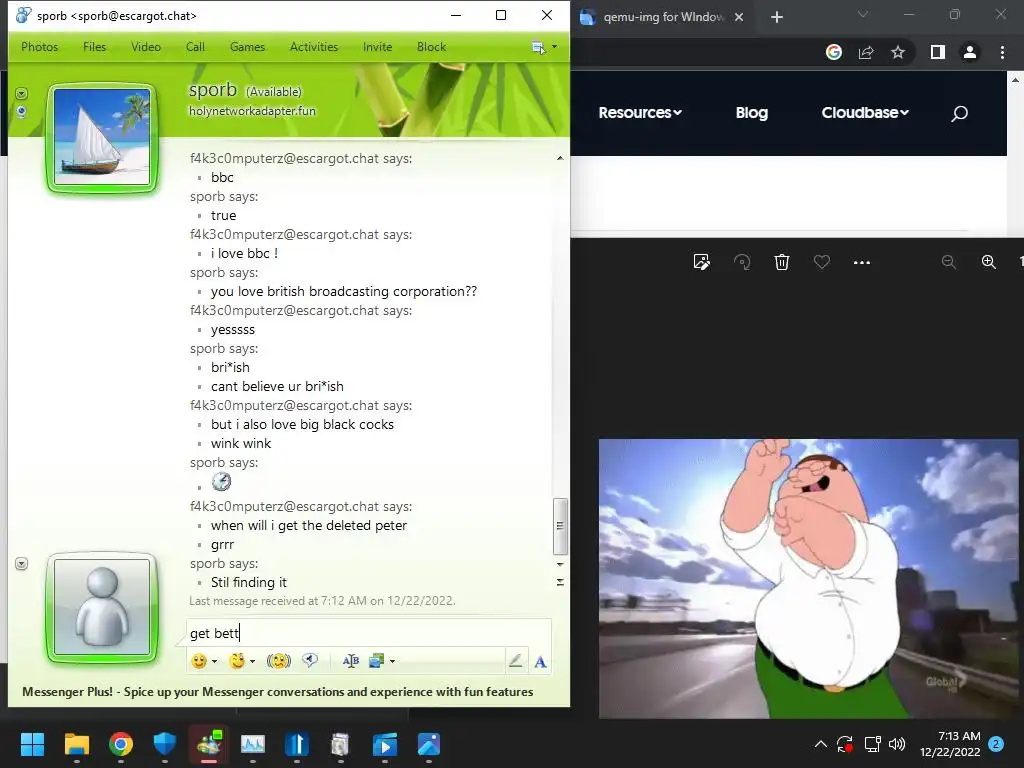Screen dimensions: 1024x768
Task: Expand the Resources menu on the website
Action: [x=640, y=112]
